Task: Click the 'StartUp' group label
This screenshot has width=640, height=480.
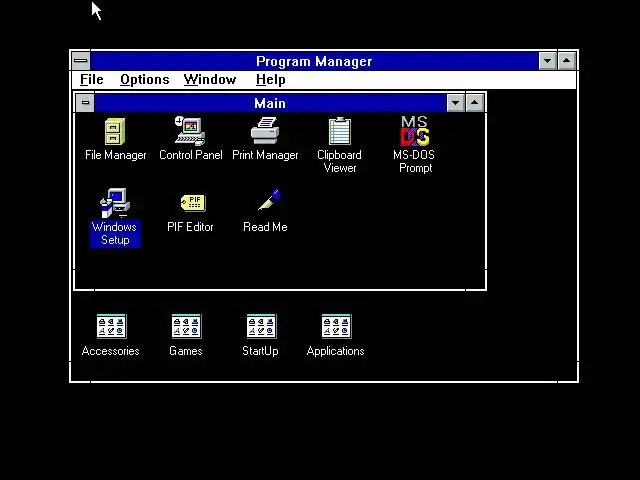Action: pos(260,351)
